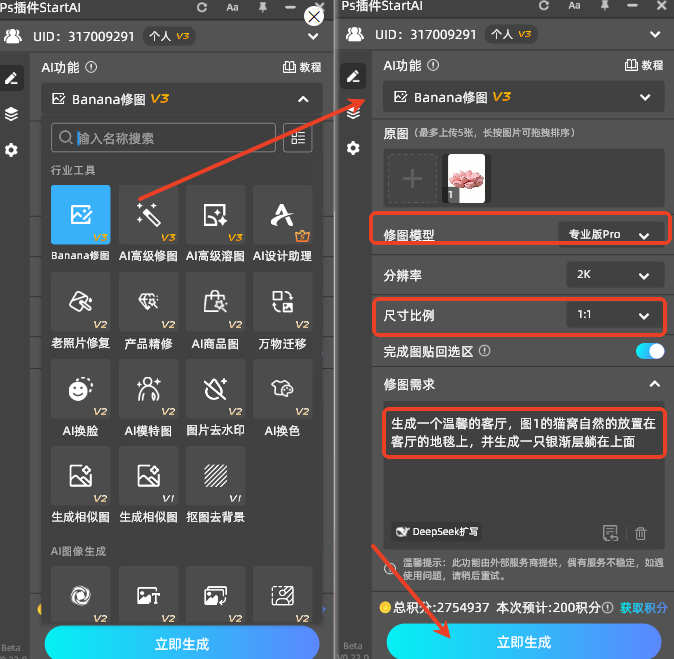Image resolution: width=674 pixels, height=659 pixels.
Task: Click the list view toggle beside search
Action: click(298, 138)
